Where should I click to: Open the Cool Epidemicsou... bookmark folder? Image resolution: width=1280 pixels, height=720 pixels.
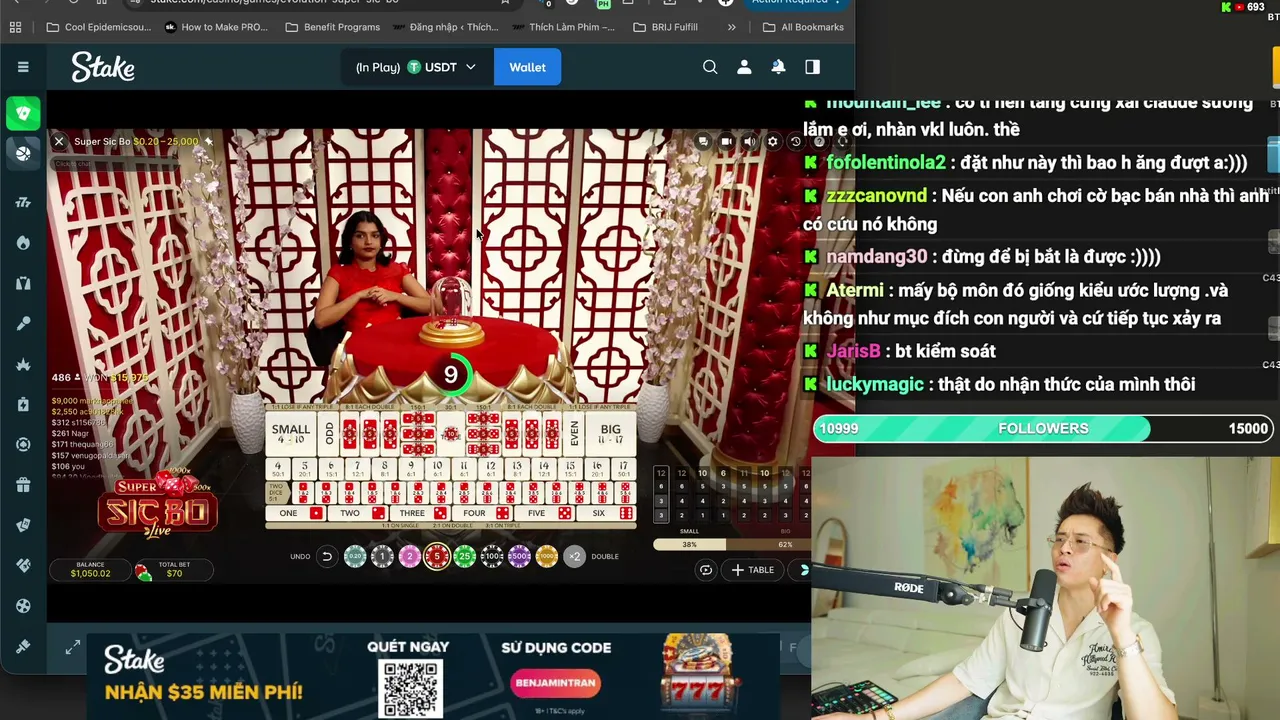98,27
